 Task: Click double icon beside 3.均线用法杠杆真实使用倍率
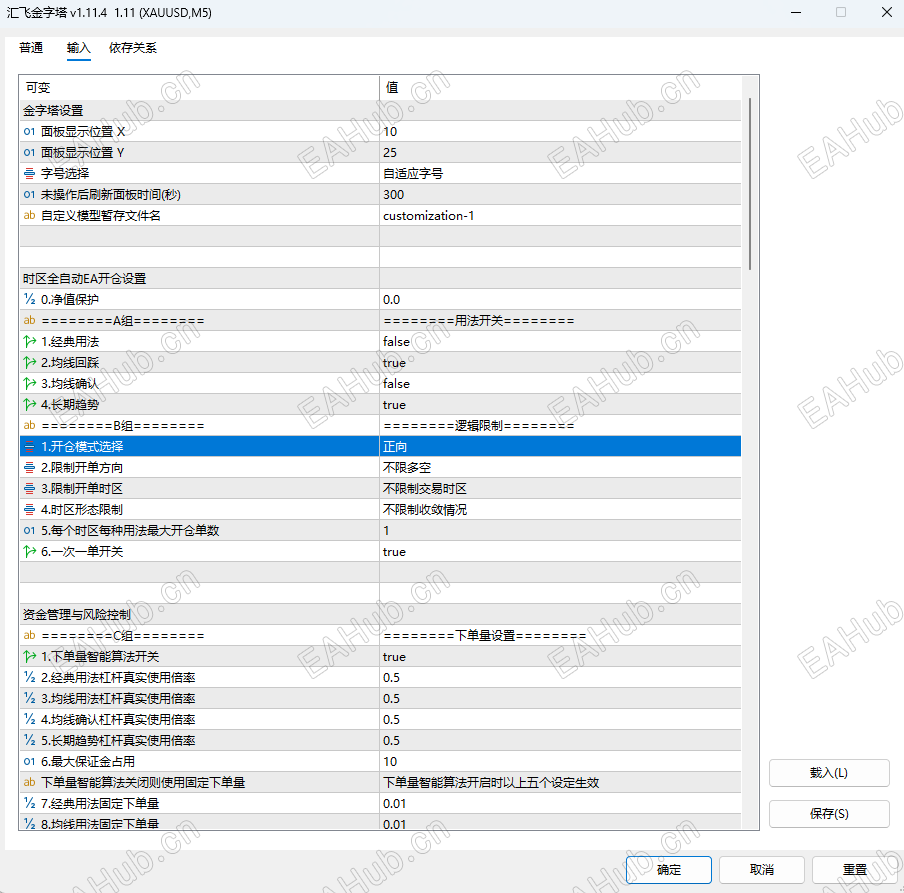[29, 699]
